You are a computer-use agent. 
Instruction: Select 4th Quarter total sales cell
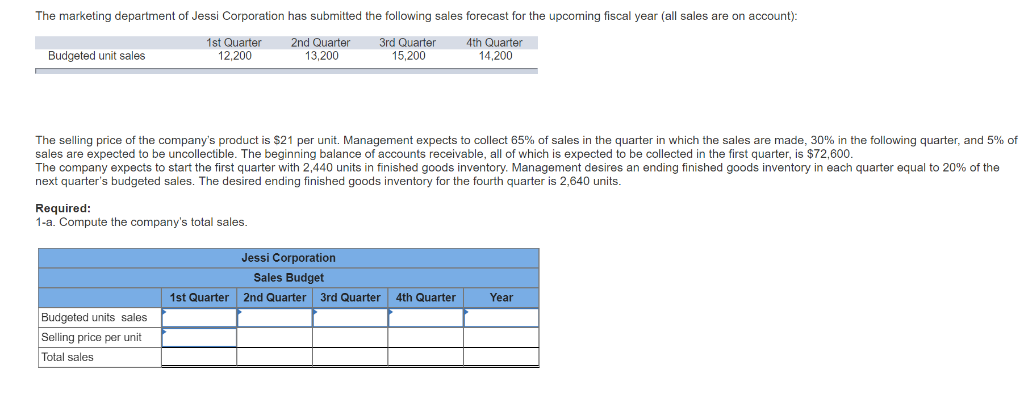pos(426,357)
